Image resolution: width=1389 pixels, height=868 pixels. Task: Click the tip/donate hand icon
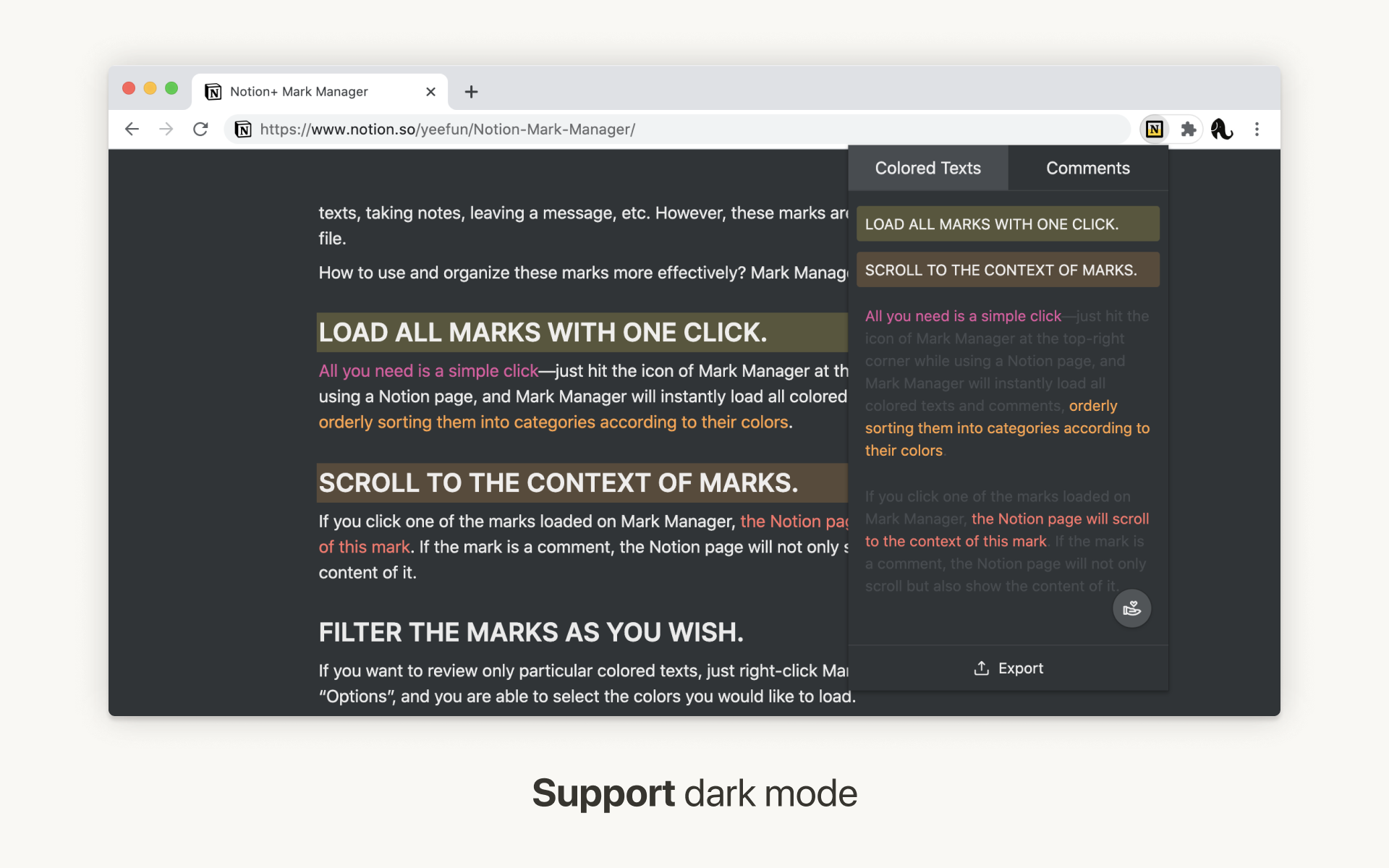point(1133,609)
